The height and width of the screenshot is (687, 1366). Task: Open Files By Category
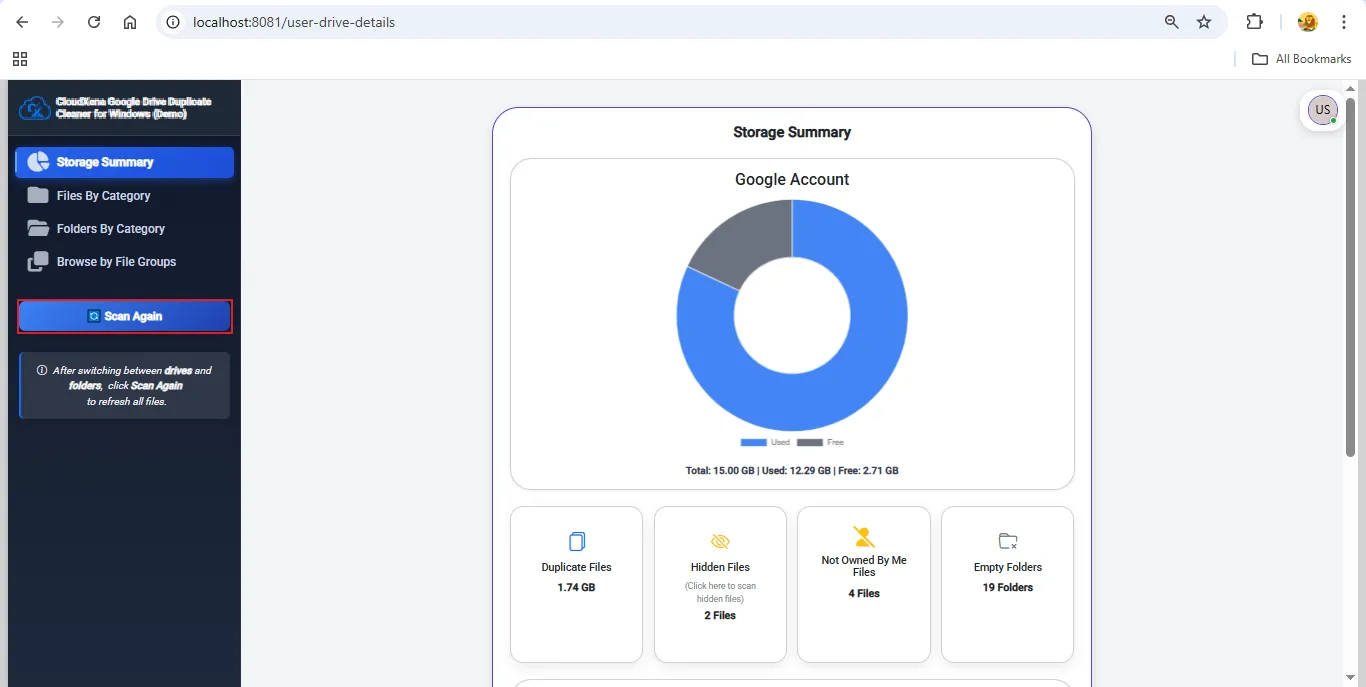coord(103,196)
